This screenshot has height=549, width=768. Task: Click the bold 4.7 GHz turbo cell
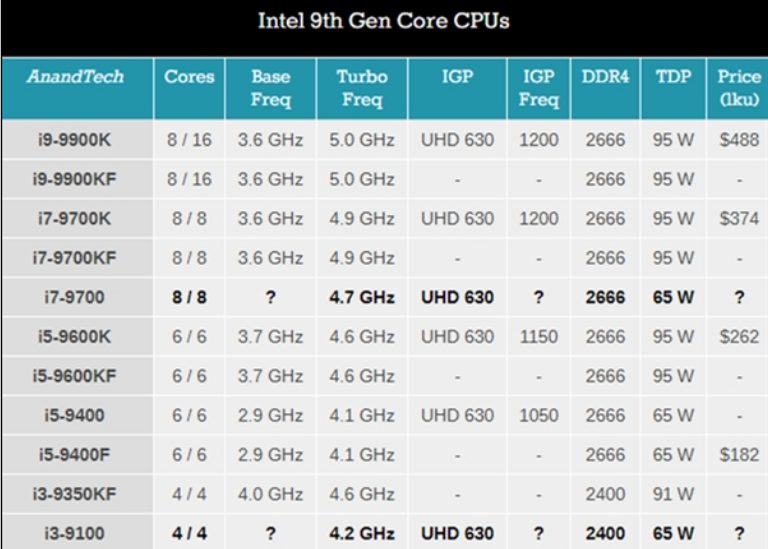click(362, 297)
